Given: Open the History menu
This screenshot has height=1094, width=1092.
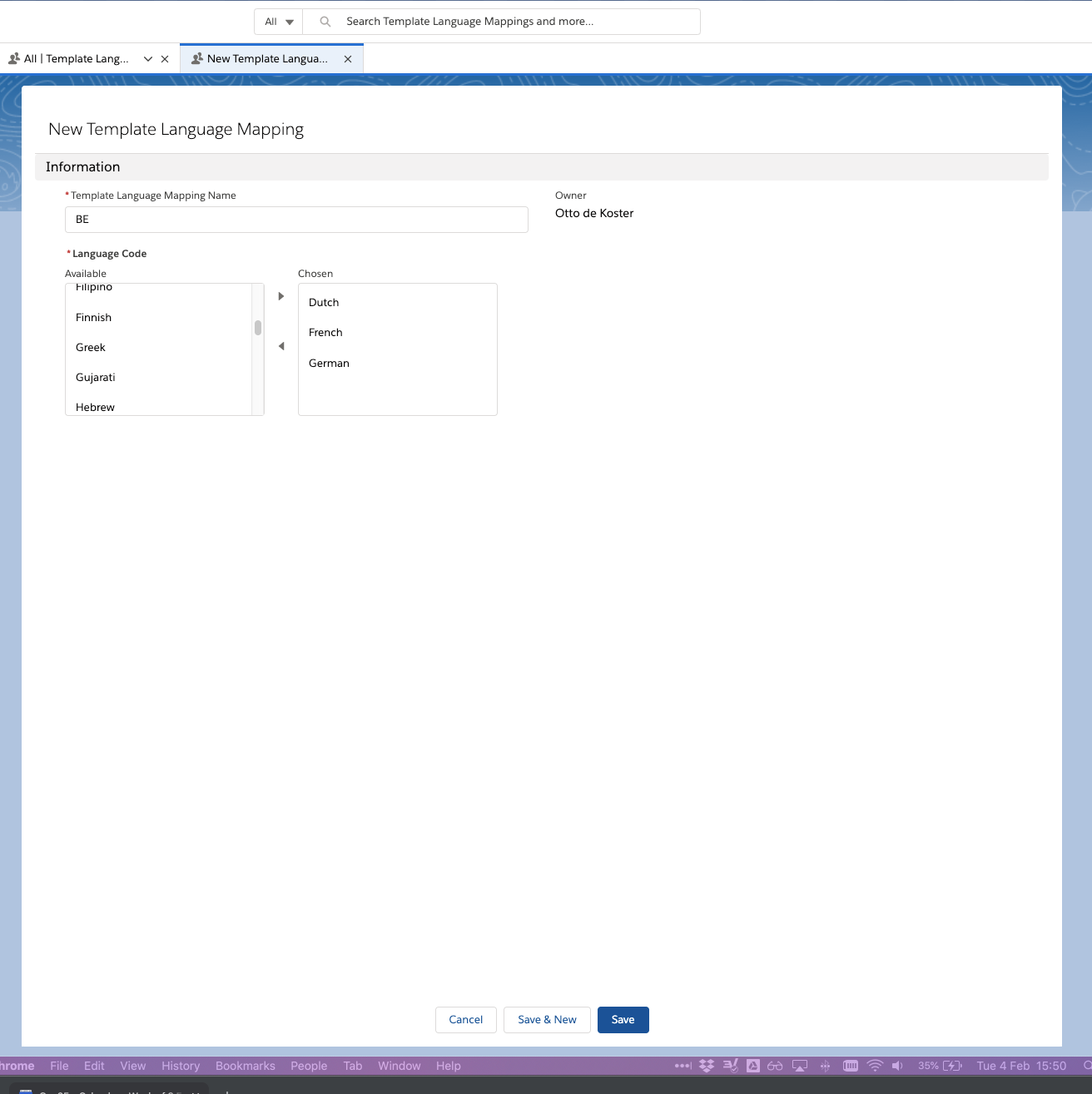Looking at the screenshot, I should 181,1066.
